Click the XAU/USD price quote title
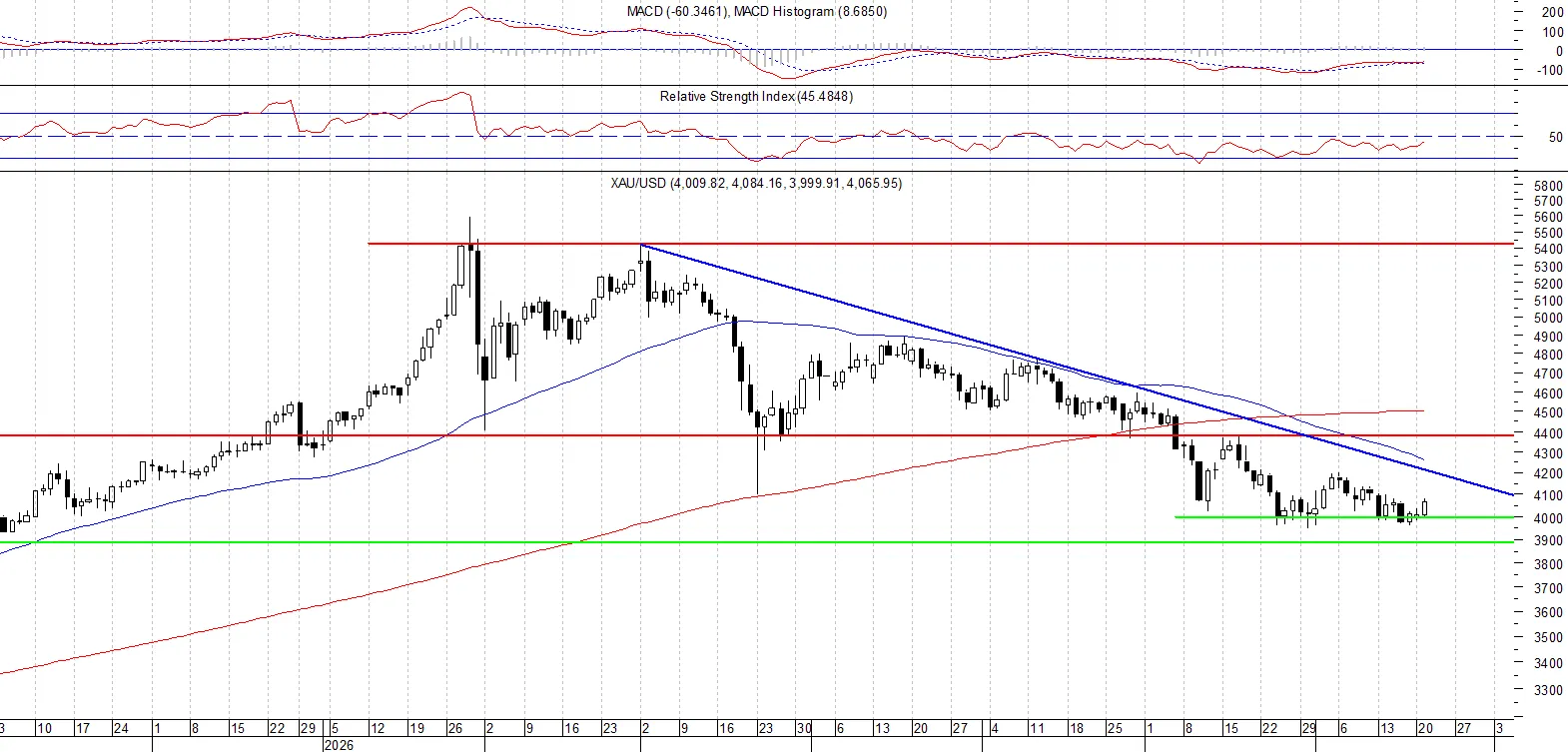This screenshot has width=1568, height=752. click(x=756, y=184)
